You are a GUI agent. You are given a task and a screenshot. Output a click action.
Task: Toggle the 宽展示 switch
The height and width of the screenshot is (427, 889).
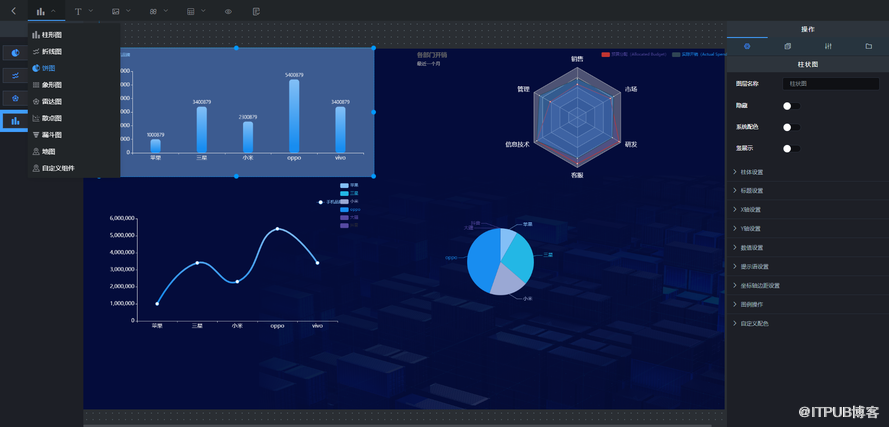(791, 149)
